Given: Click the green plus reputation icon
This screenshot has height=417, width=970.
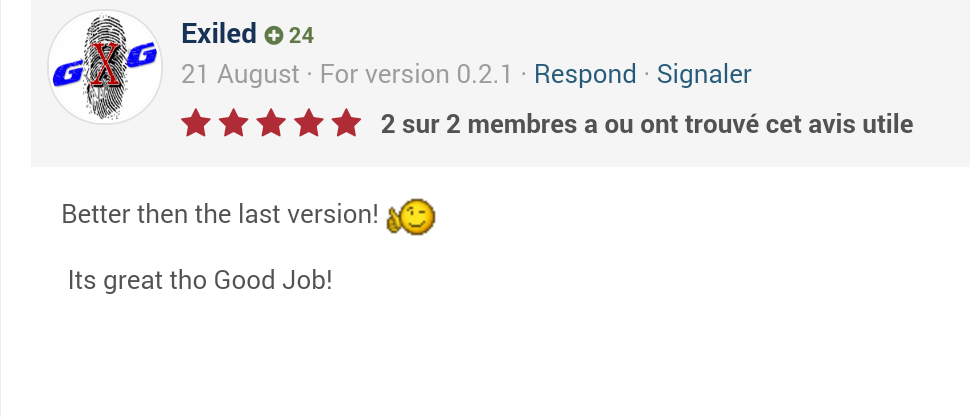Looking at the screenshot, I should pos(273,36).
